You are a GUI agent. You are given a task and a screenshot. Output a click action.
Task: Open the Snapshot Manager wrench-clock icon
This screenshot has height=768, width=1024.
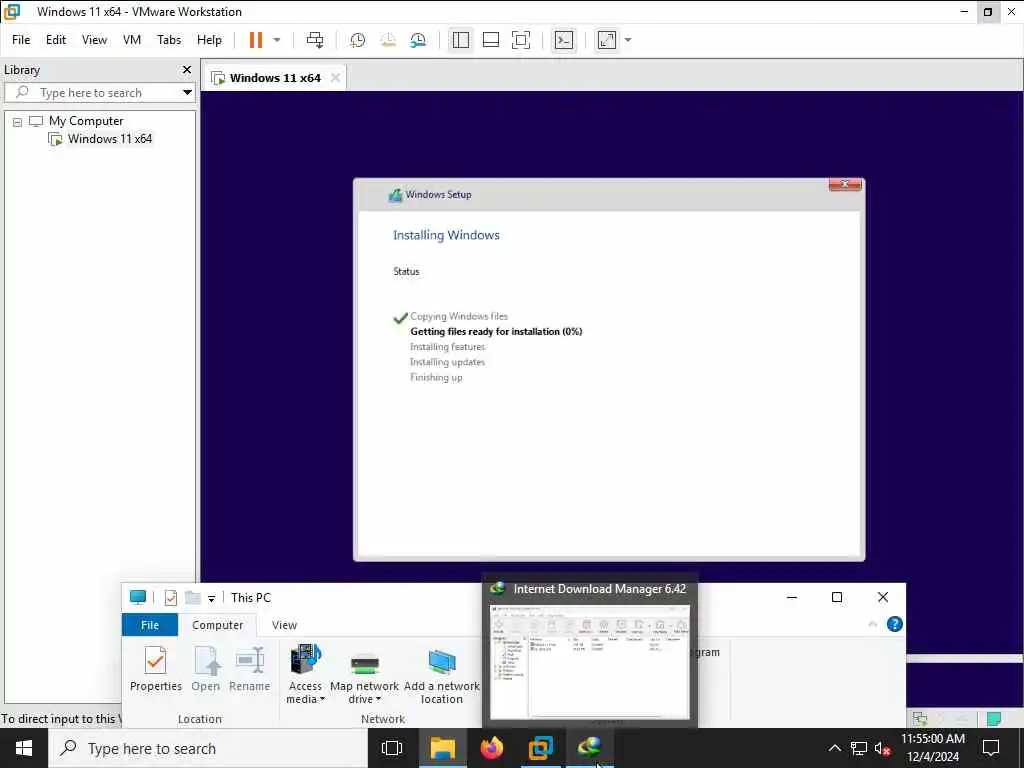[418, 40]
